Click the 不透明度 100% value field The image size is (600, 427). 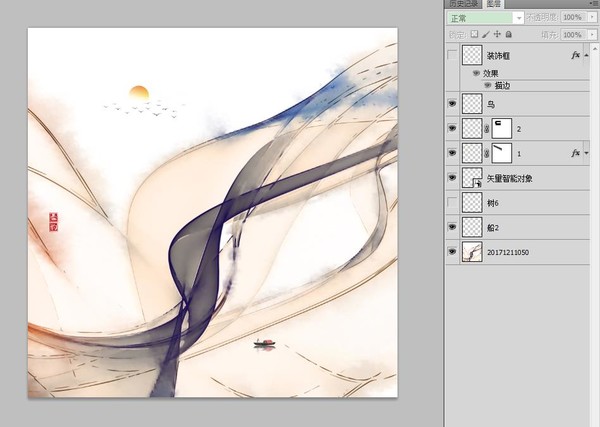point(573,17)
